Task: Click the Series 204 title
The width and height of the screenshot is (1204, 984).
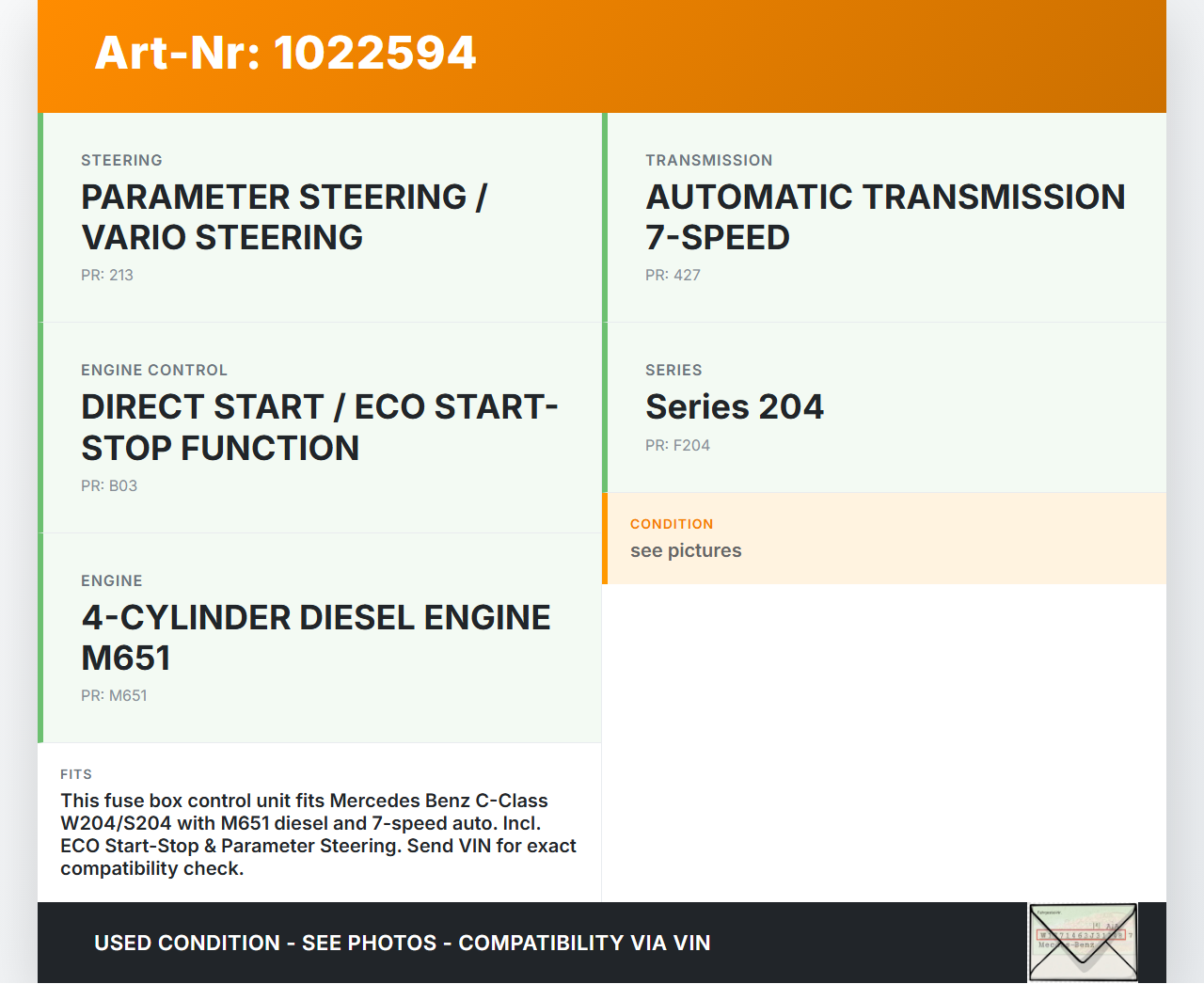Action: (734, 407)
